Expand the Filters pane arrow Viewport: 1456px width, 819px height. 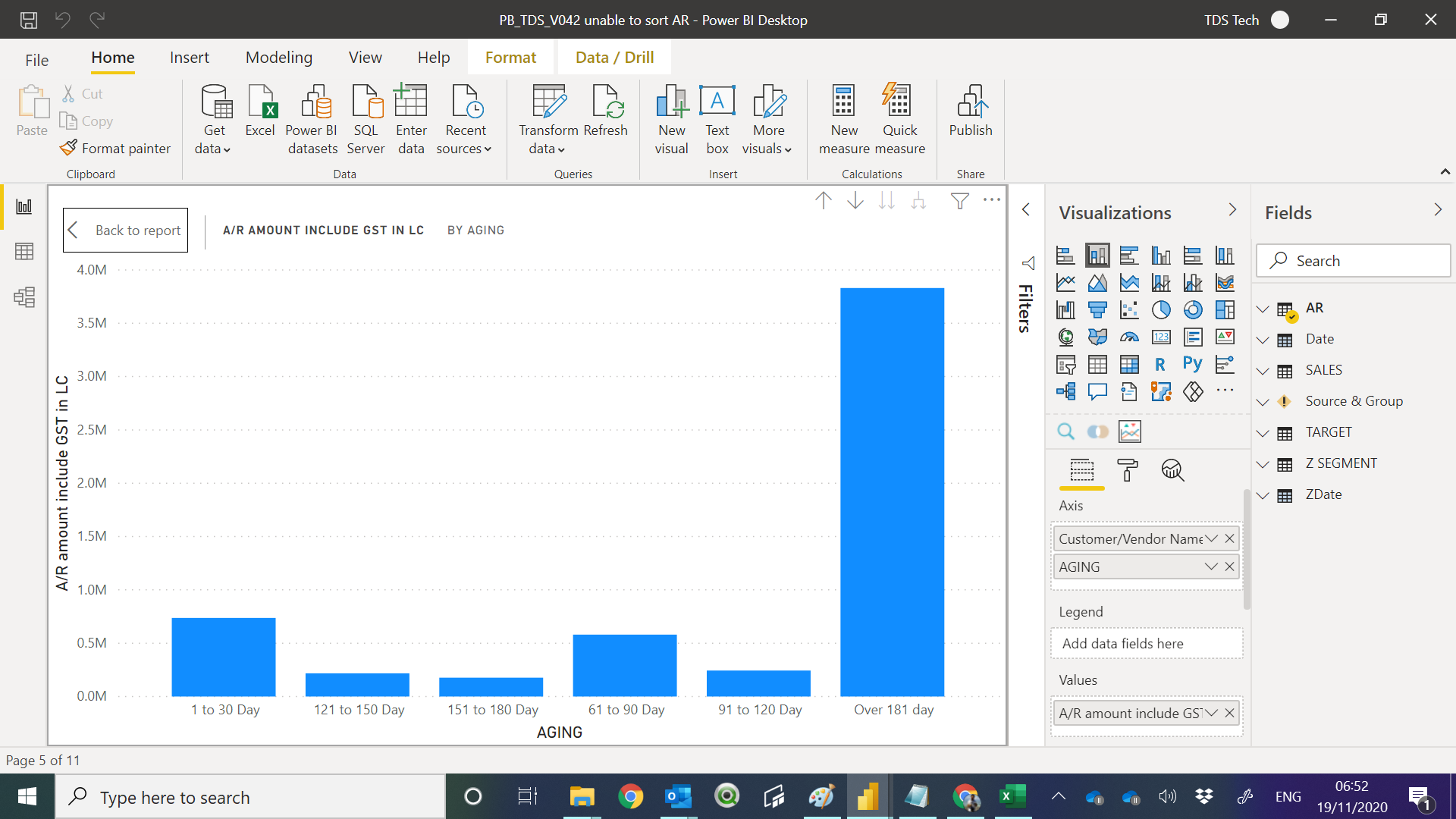[x=1025, y=209]
